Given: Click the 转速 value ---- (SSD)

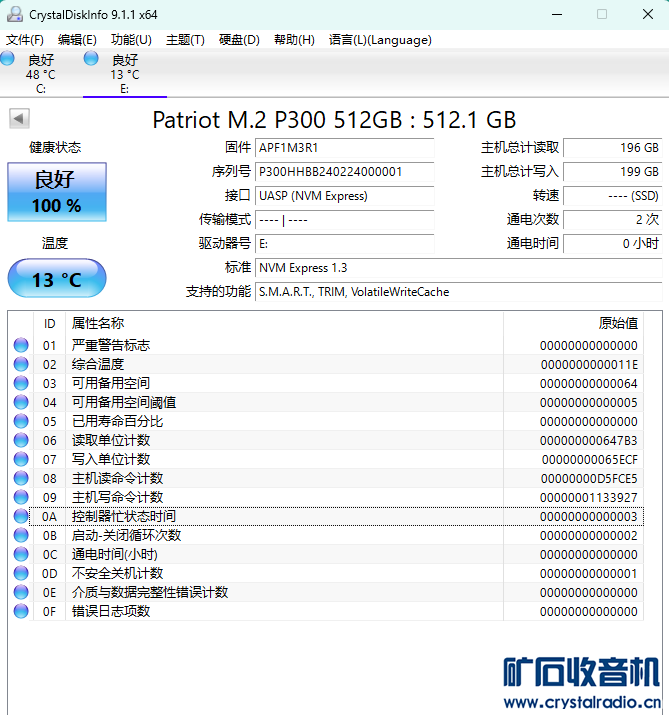Looking at the screenshot, I should (x=613, y=196).
